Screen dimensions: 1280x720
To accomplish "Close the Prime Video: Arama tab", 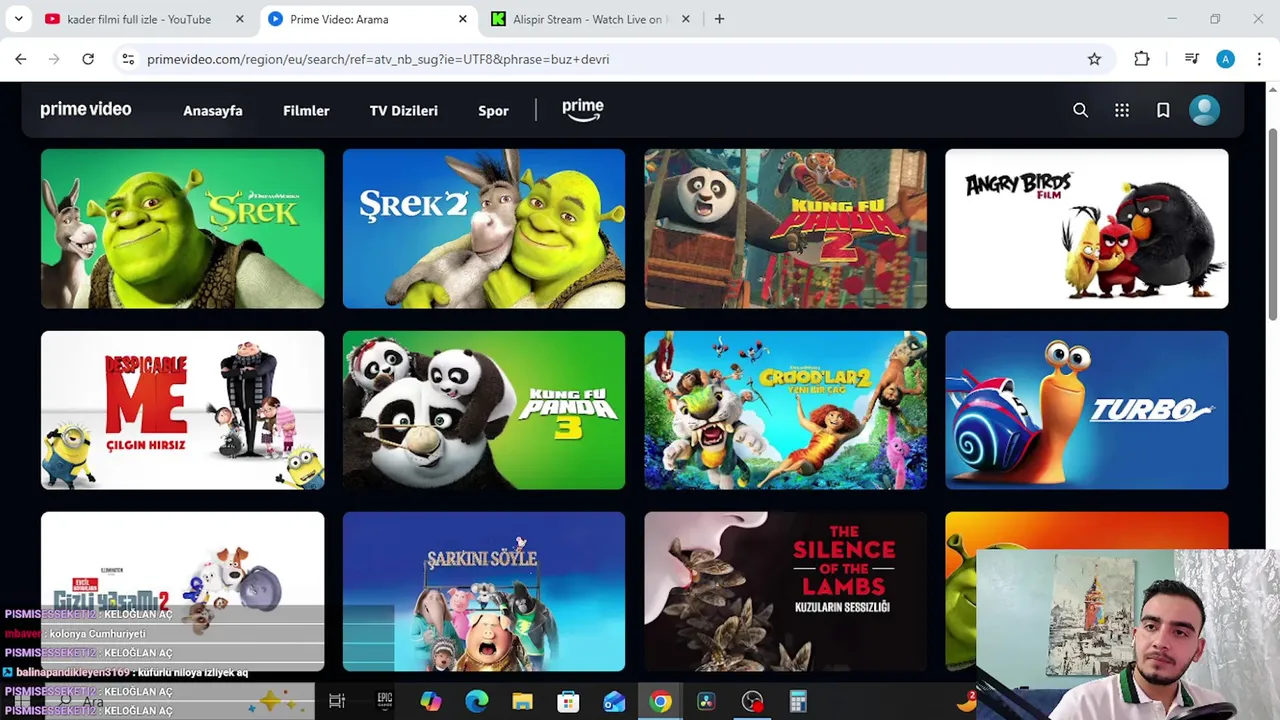I will (462, 19).
